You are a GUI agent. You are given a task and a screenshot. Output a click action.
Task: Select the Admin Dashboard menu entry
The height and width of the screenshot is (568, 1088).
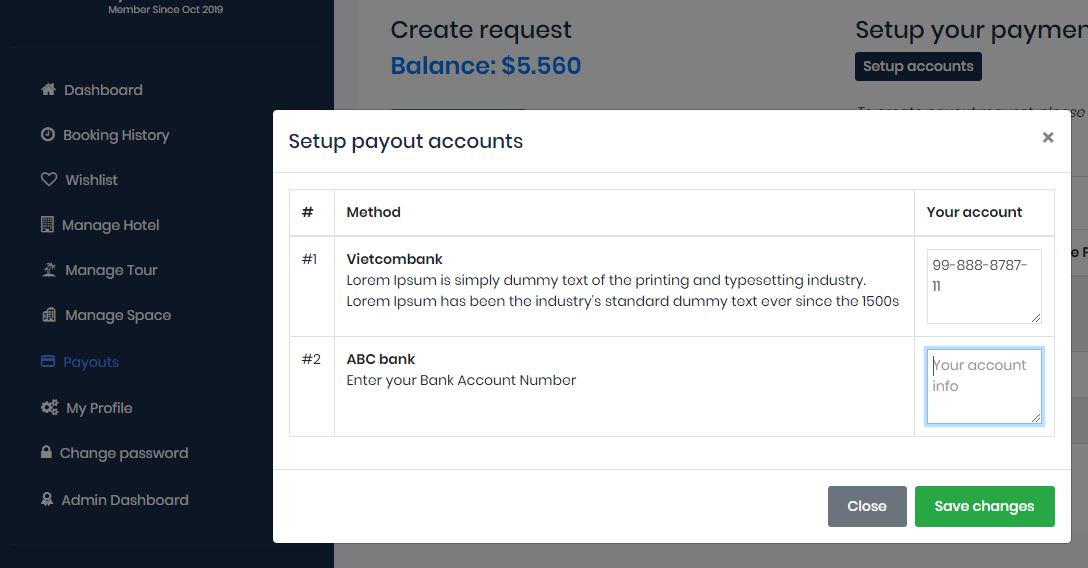click(x=125, y=500)
